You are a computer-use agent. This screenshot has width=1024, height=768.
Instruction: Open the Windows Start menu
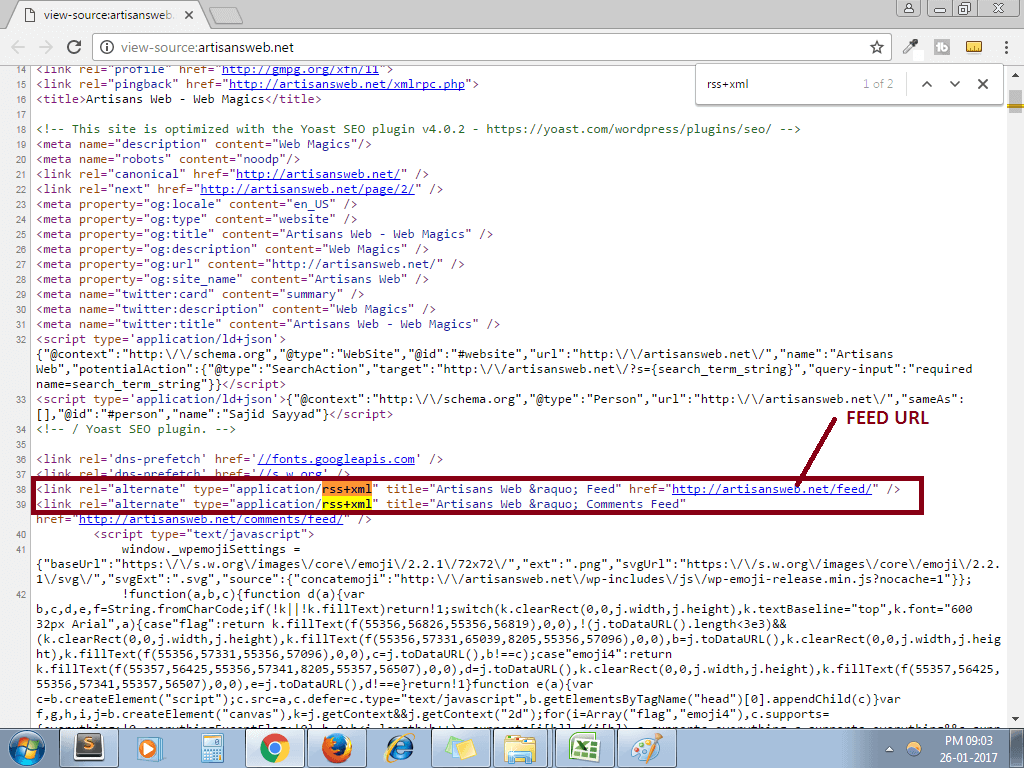(x=26, y=748)
